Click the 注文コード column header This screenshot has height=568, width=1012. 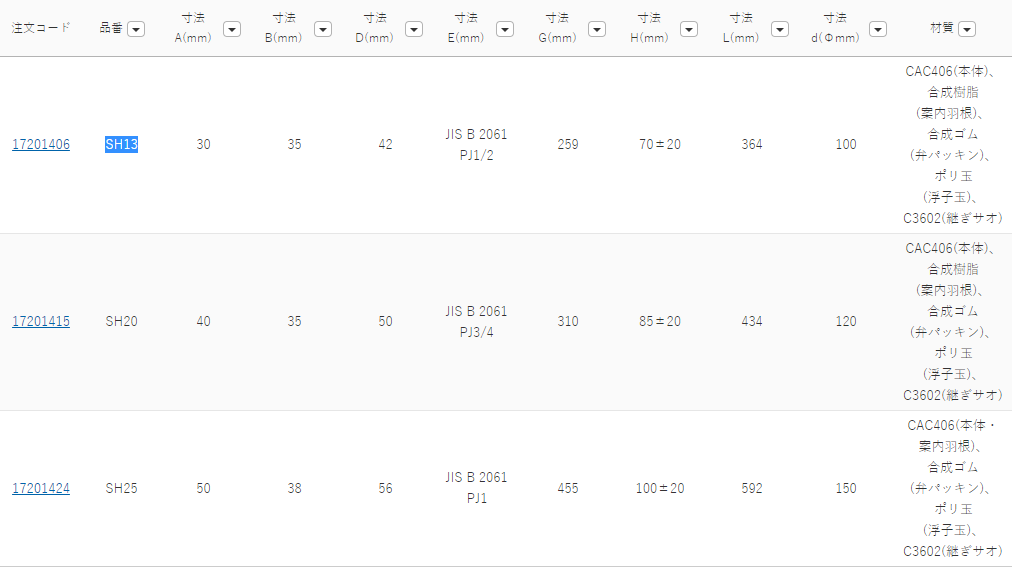pyautogui.click(x=41, y=28)
